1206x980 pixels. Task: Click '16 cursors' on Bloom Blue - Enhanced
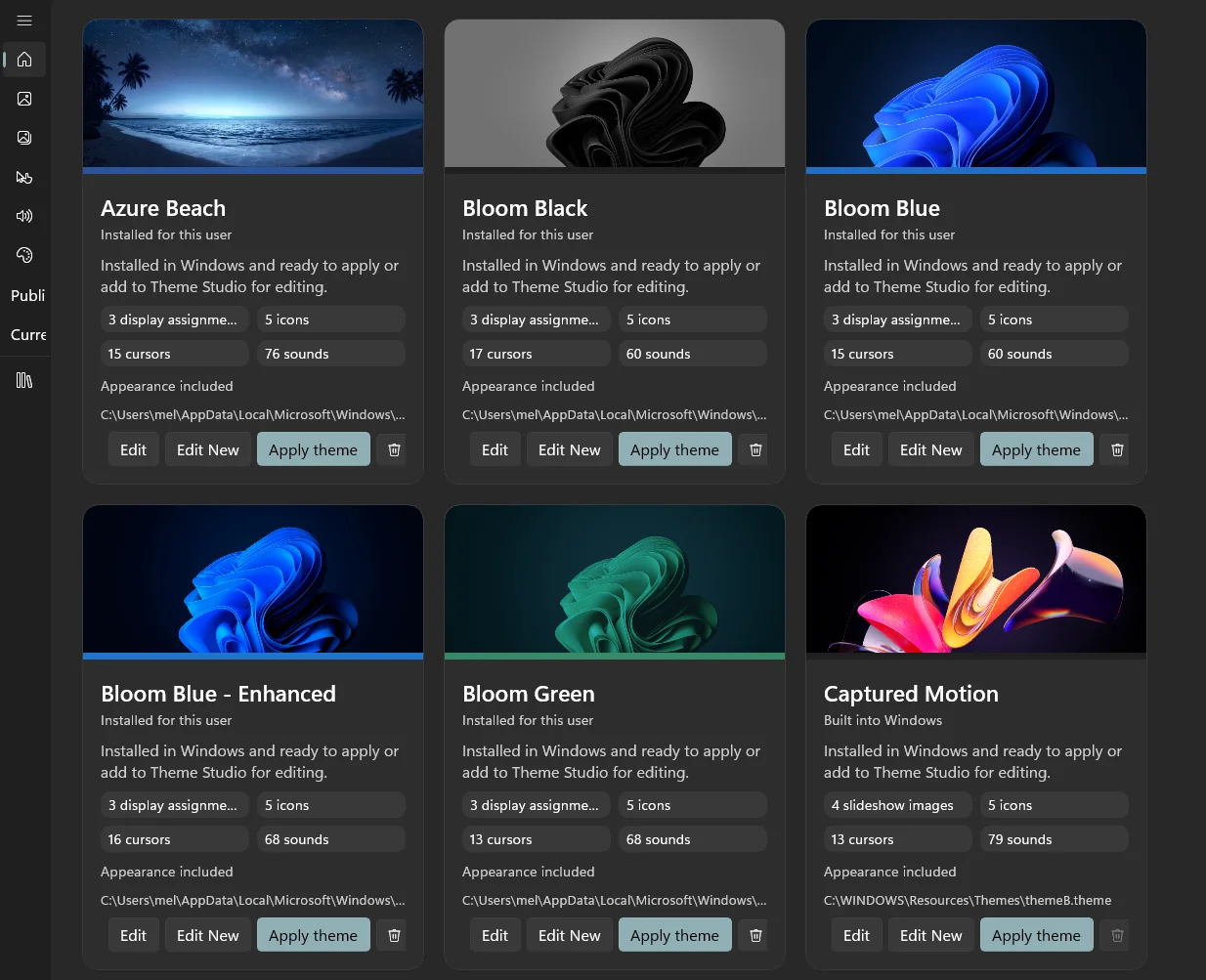click(x=175, y=839)
